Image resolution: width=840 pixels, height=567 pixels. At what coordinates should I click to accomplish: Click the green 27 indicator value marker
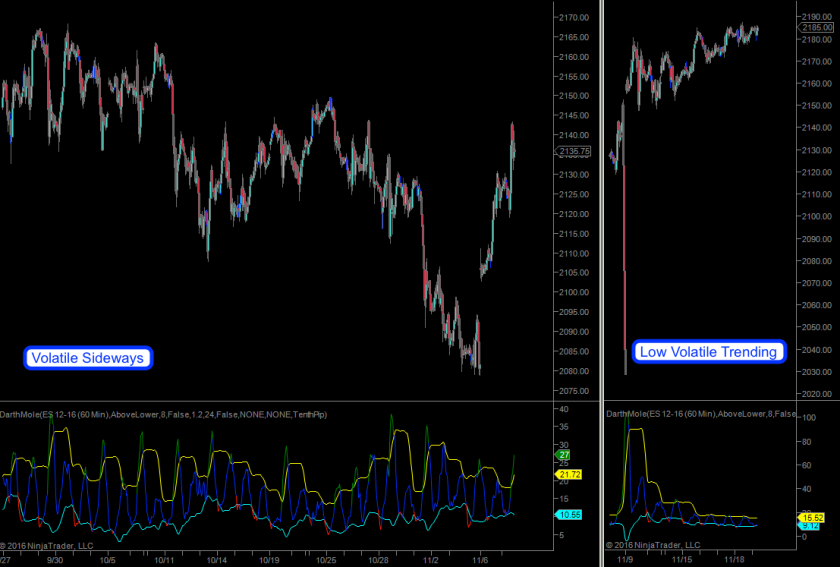563,455
